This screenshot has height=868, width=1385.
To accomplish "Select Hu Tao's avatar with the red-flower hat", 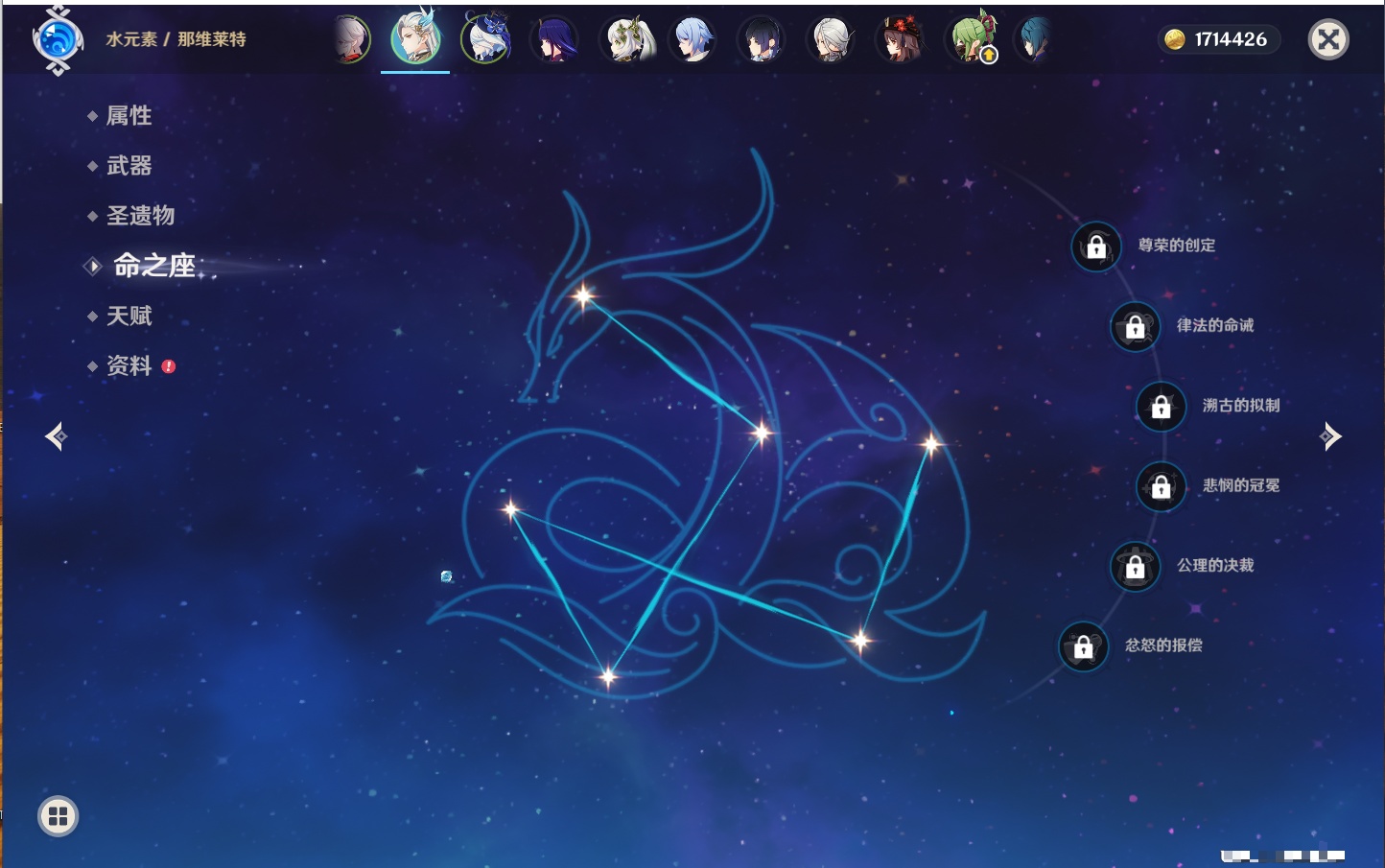I will tap(900, 39).
